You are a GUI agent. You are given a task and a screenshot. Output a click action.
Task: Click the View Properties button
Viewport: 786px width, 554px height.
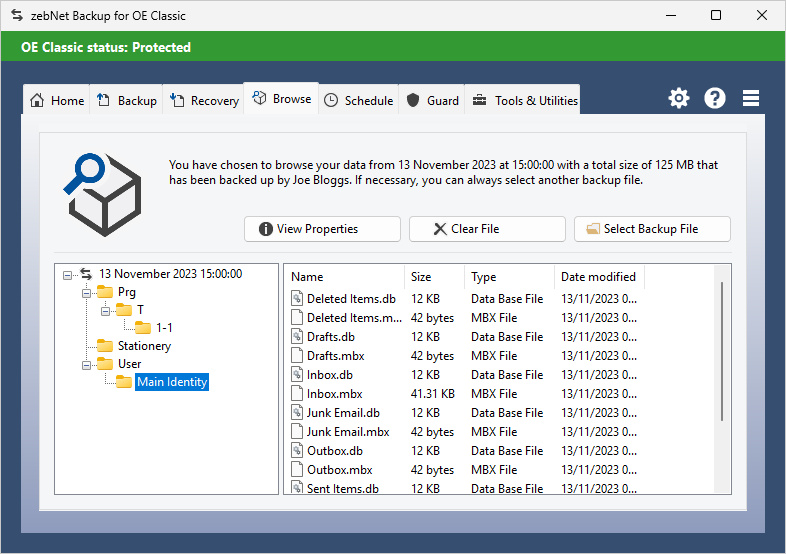point(322,229)
